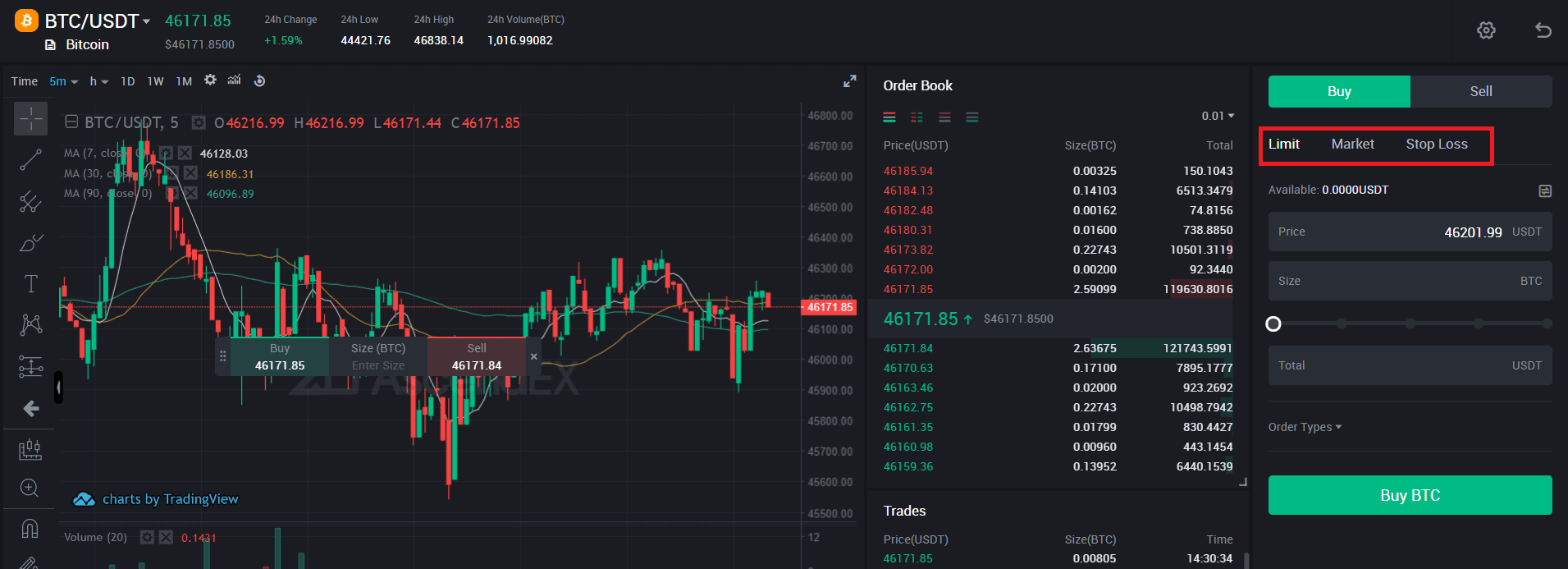Switch order form to Sell
Viewport: 1568px width, 569px height.
(x=1481, y=91)
